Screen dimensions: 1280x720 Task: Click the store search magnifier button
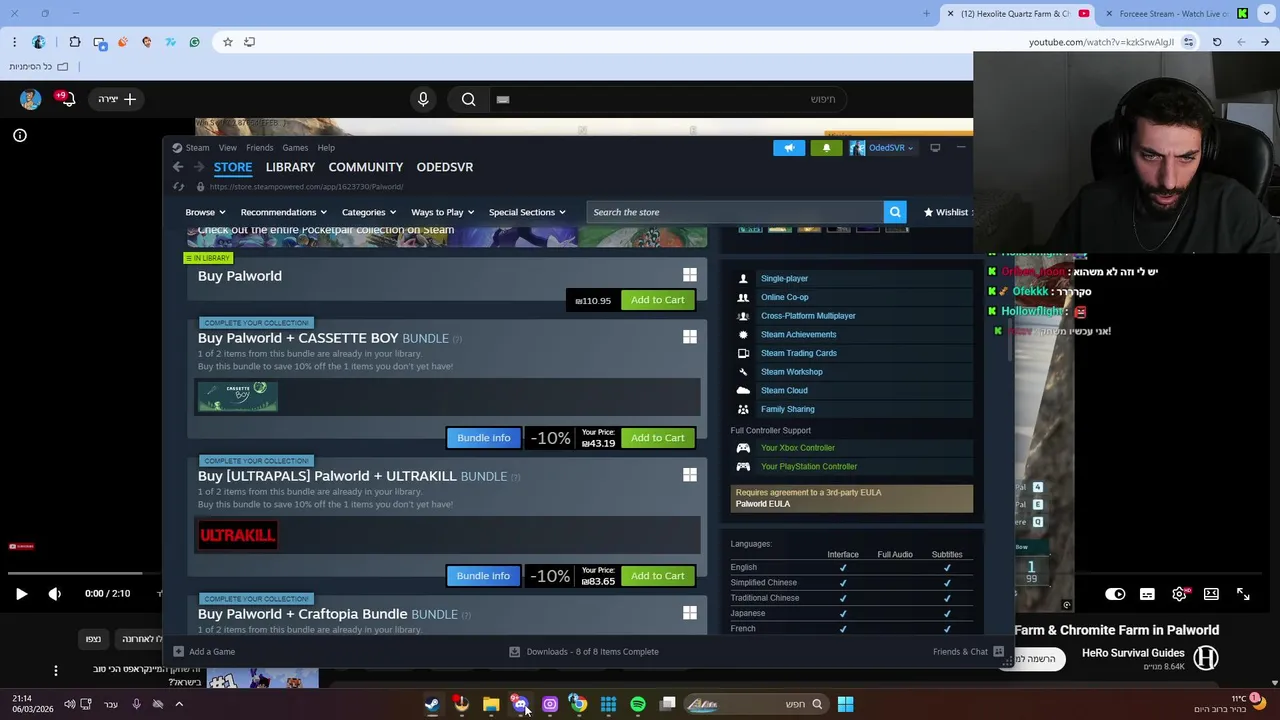pyautogui.click(x=895, y=212)
